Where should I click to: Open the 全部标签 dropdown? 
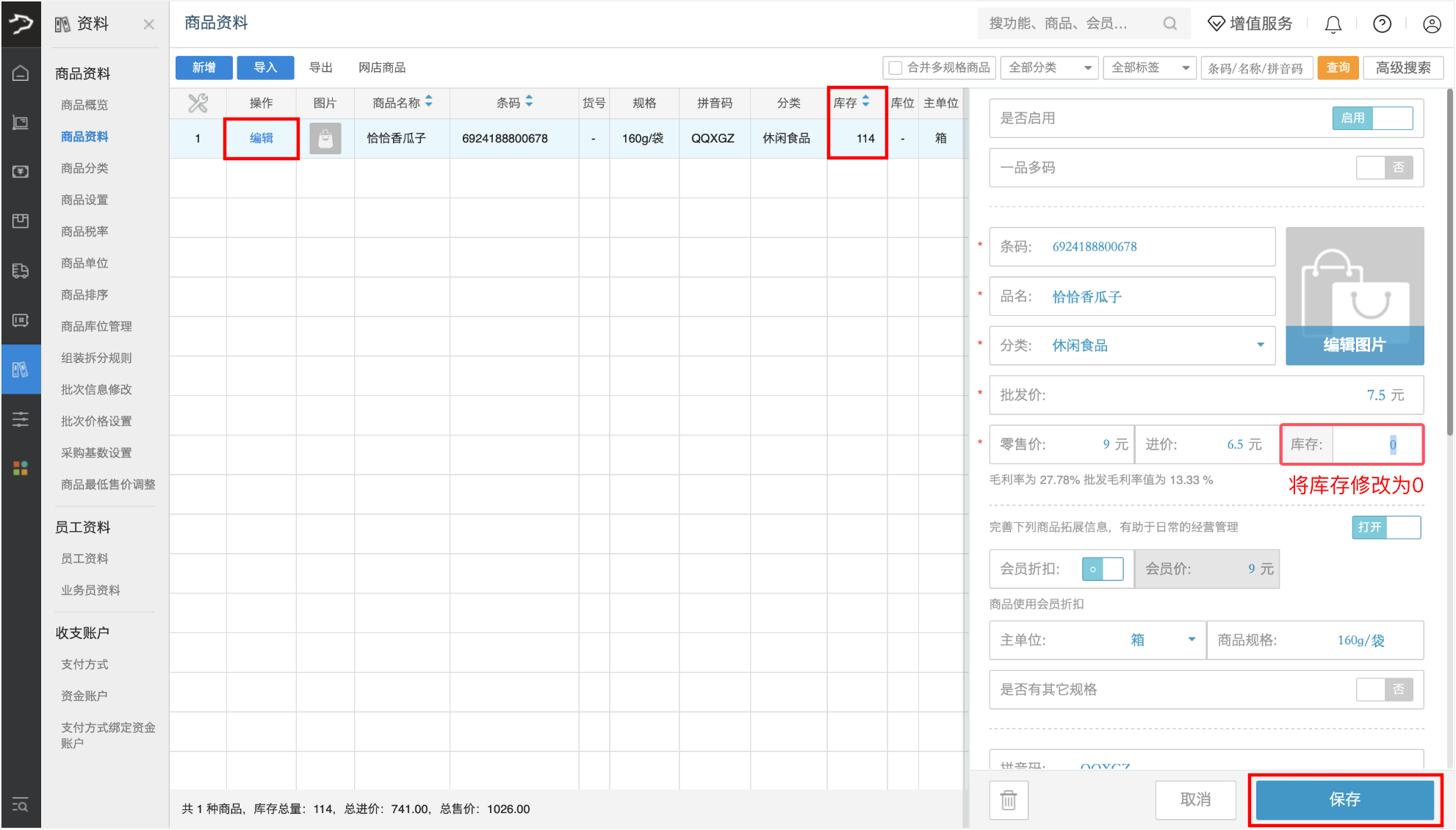coord(1150,68)
